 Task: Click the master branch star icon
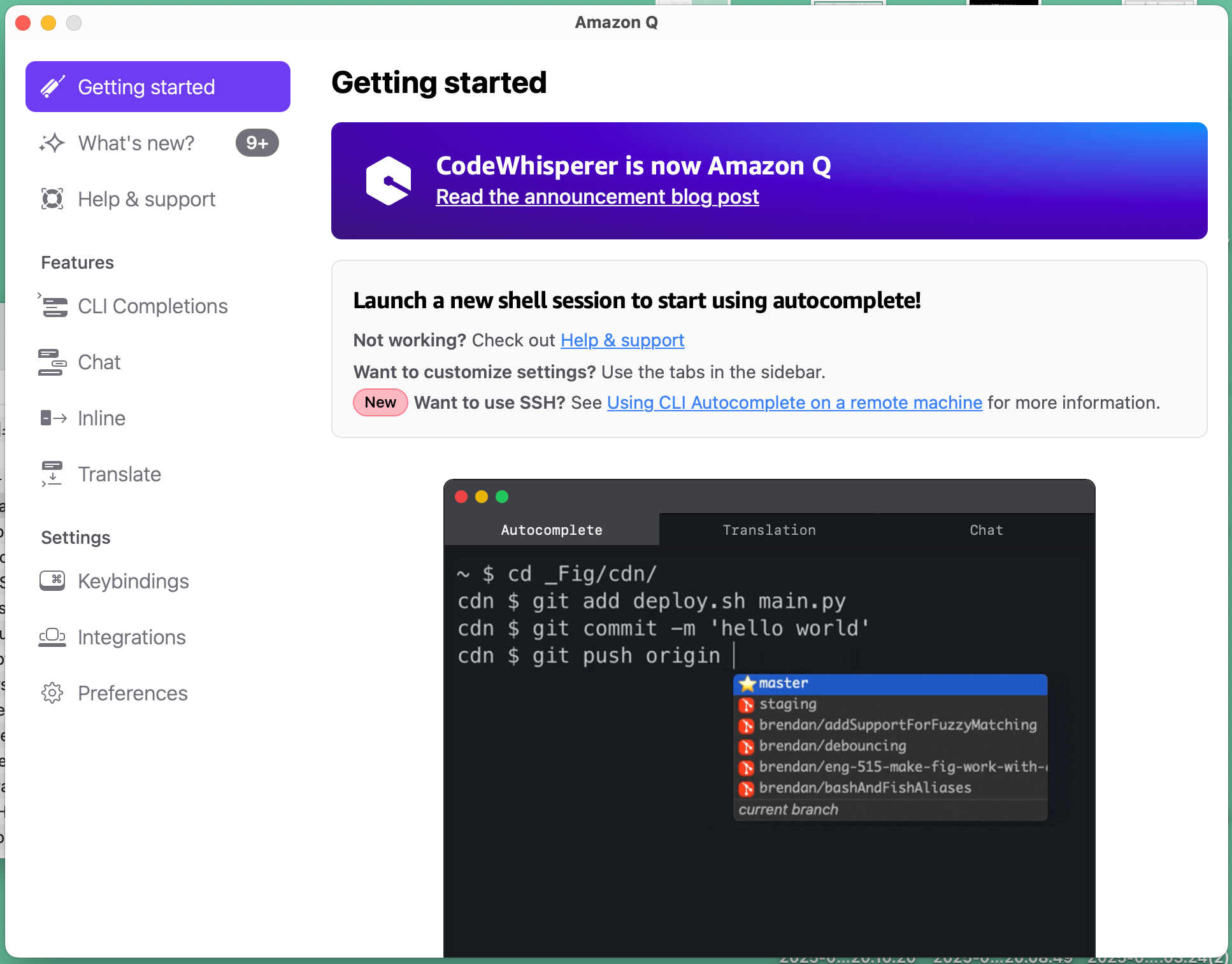[748, 684]
